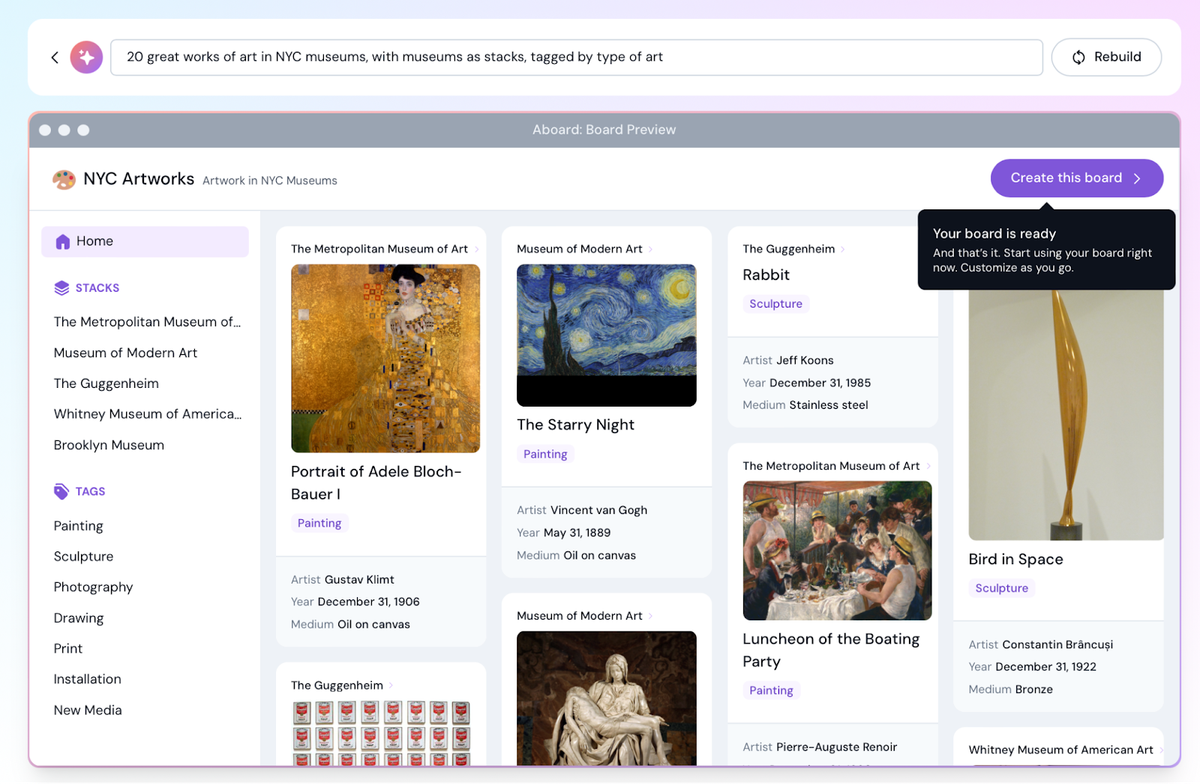This screenshot has height=784, width=1200.
Task: Open the Brooklyn Museum stack
Action: click(110, 444)
